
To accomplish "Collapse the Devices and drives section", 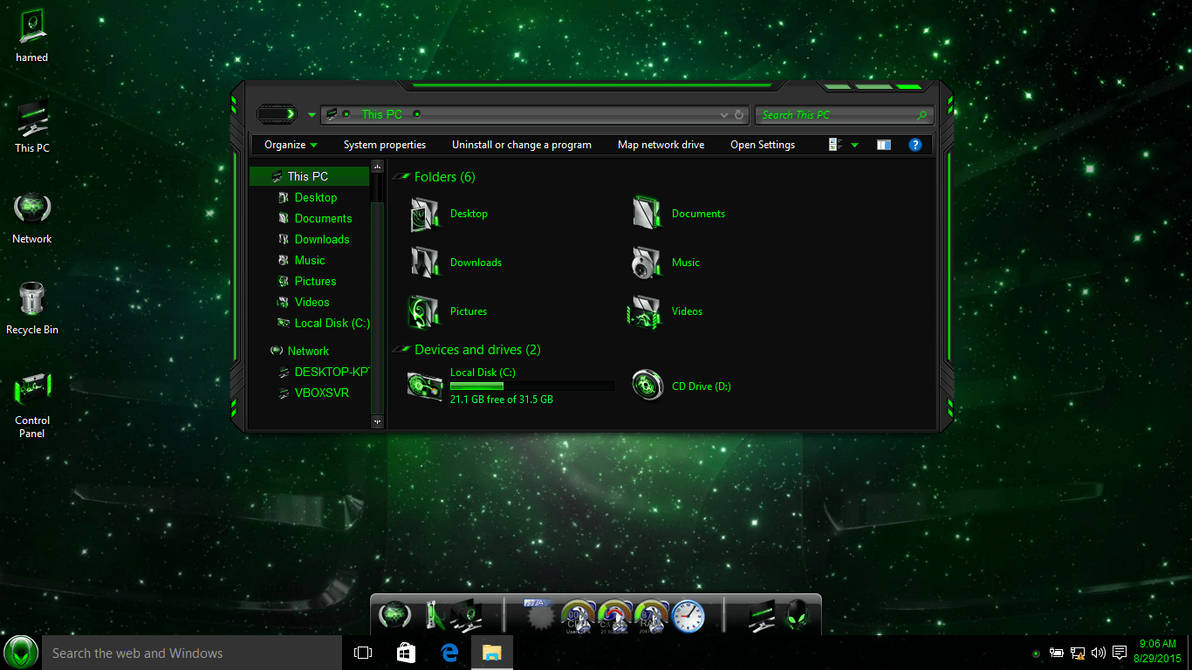I will (x=400, y=350).
